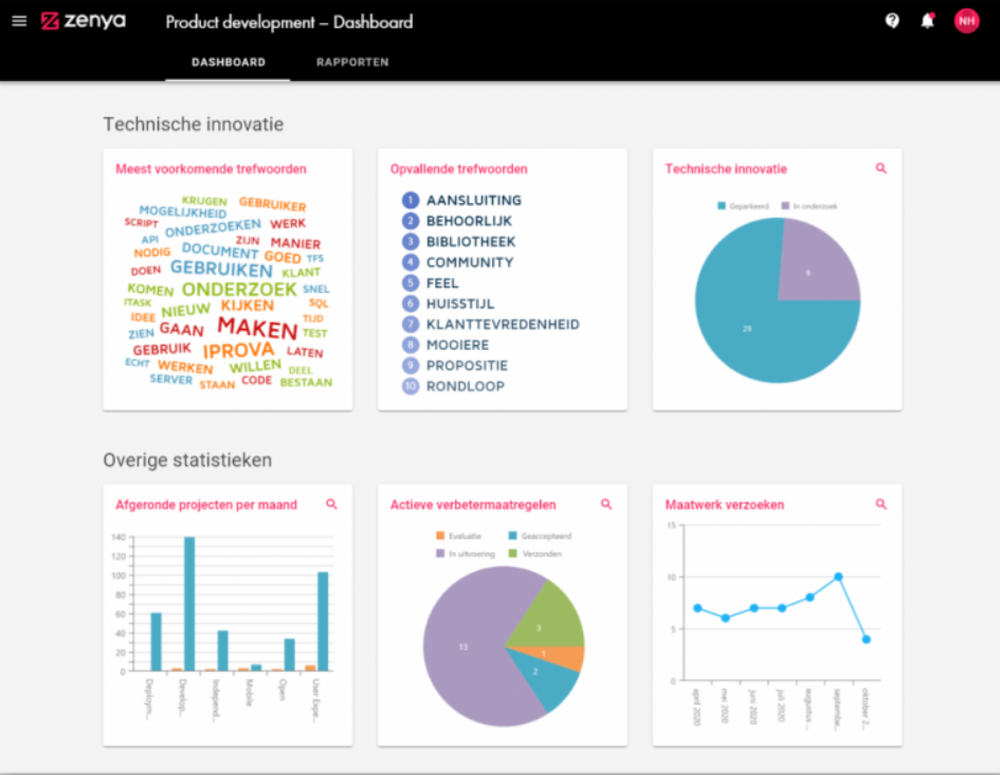This screenshot has height=775, width=1000.
Task: Select keyword 2 BEHOORLIJK
Action: tap(457, 221)
